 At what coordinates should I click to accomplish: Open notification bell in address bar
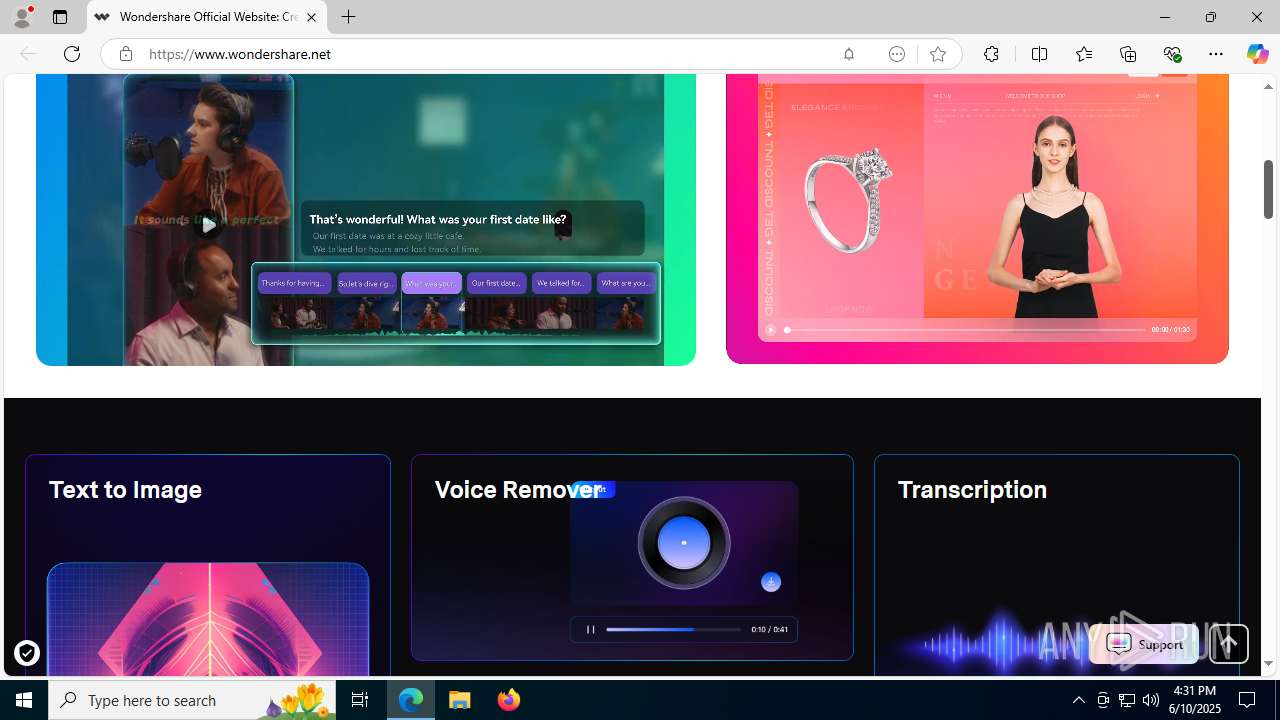coord(849,54)
